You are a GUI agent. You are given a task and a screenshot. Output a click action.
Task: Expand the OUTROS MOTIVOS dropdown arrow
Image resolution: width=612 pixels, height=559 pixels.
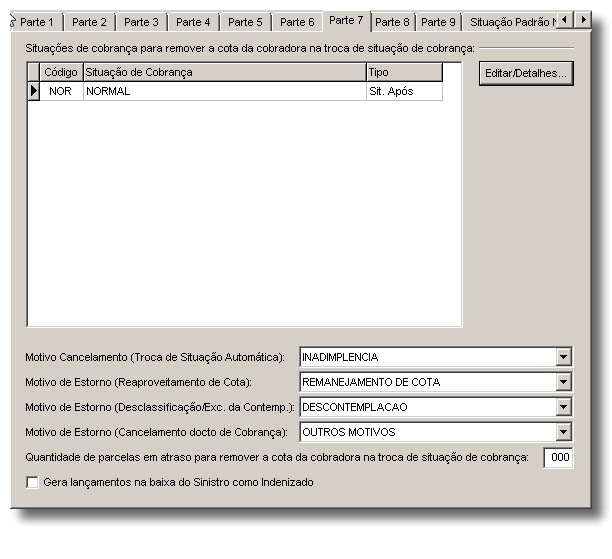563,432
